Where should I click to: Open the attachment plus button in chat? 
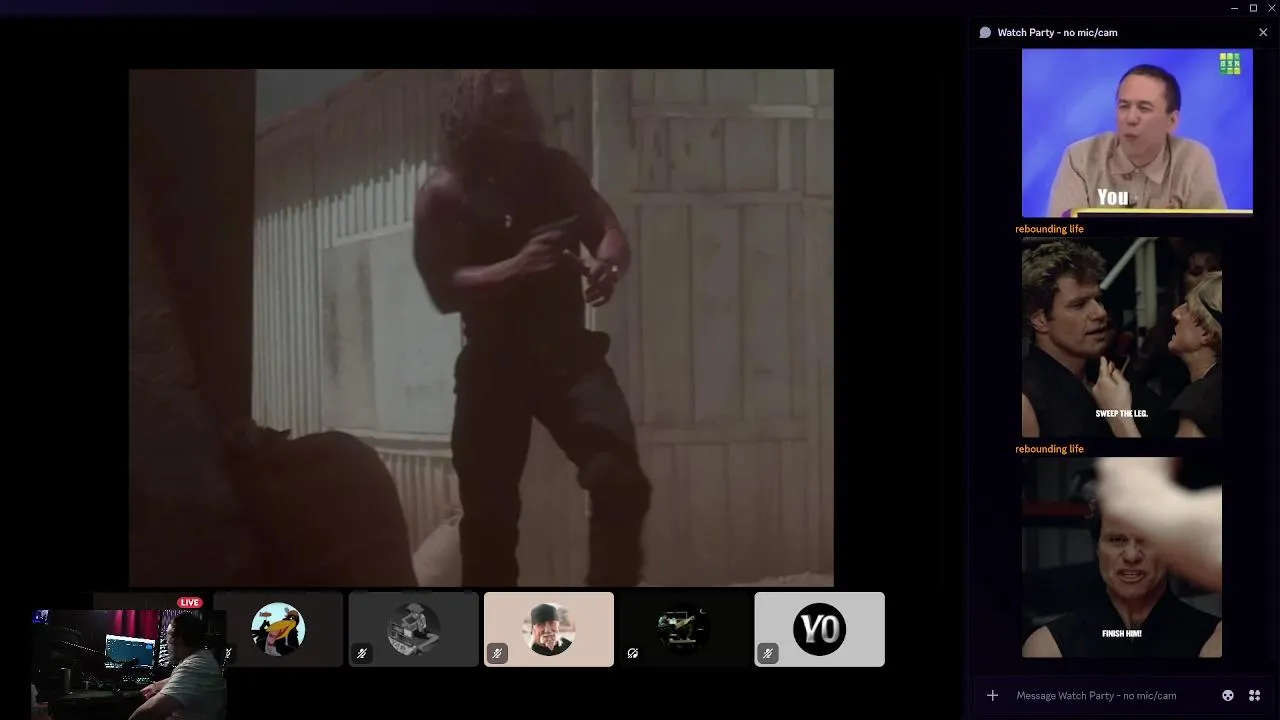tap(992, 695)
